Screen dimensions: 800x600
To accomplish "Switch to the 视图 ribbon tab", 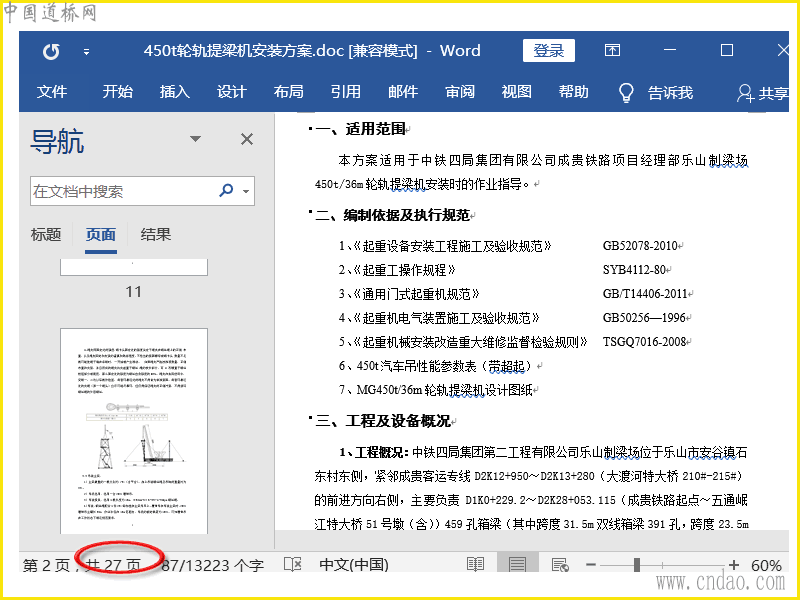I will (x=516, y=92).
